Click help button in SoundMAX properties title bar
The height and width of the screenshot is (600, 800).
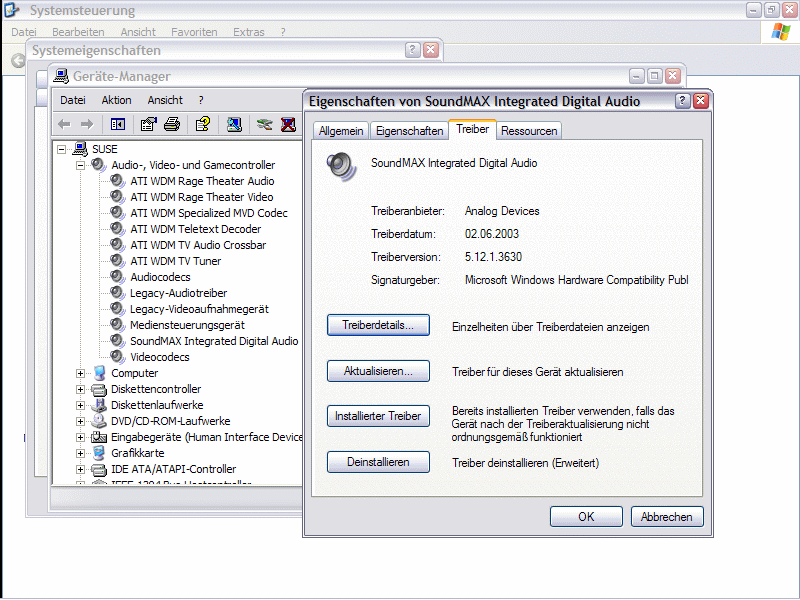coord(683,101)
